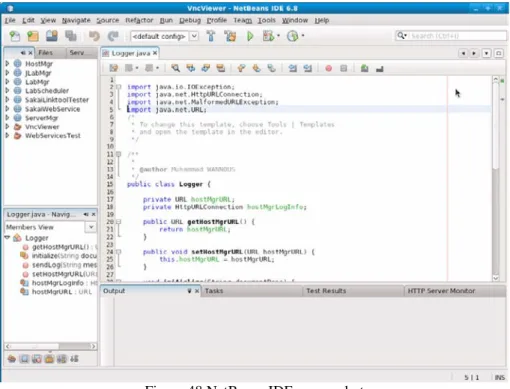Open the Team menu
The image size is (510, 389).
[243, 20]
